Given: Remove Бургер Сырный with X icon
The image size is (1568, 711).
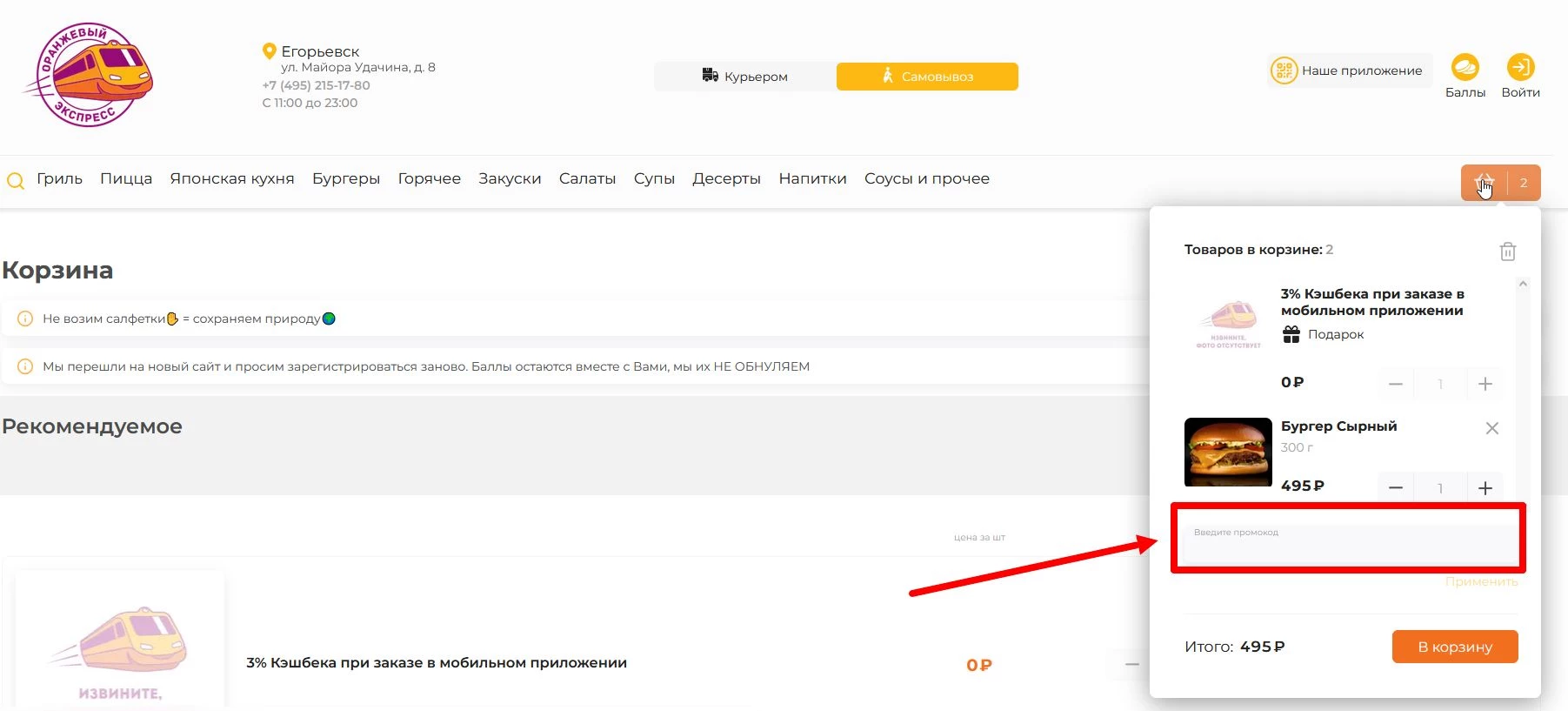Looking at the screenshot, I should [x=1491, y=428].
